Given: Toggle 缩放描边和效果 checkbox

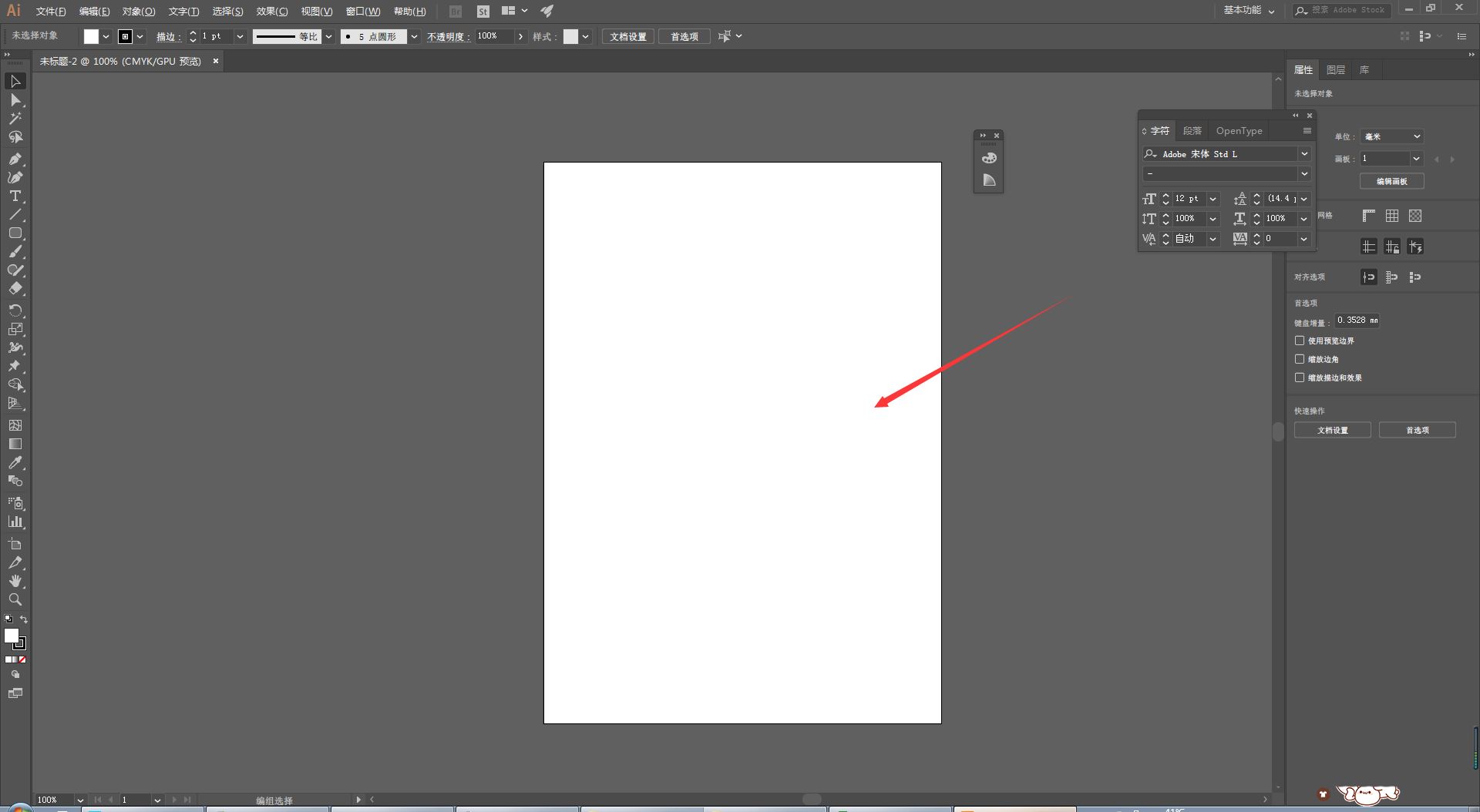Looking at the screenshot, I should [1300, 377].
